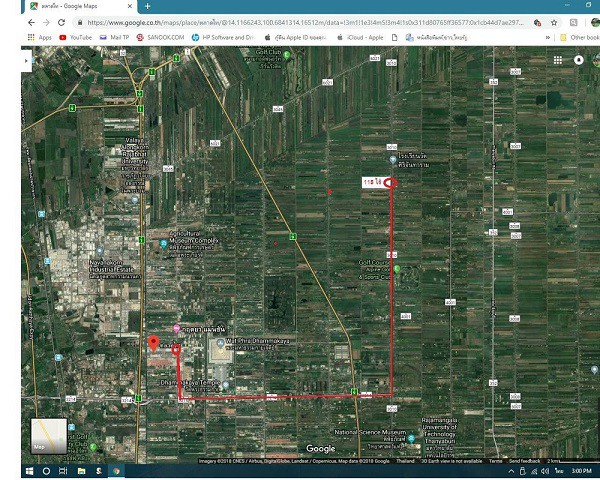Open network settings from the system tray
Screen dimensions: 600x480
tap(534, 471)
